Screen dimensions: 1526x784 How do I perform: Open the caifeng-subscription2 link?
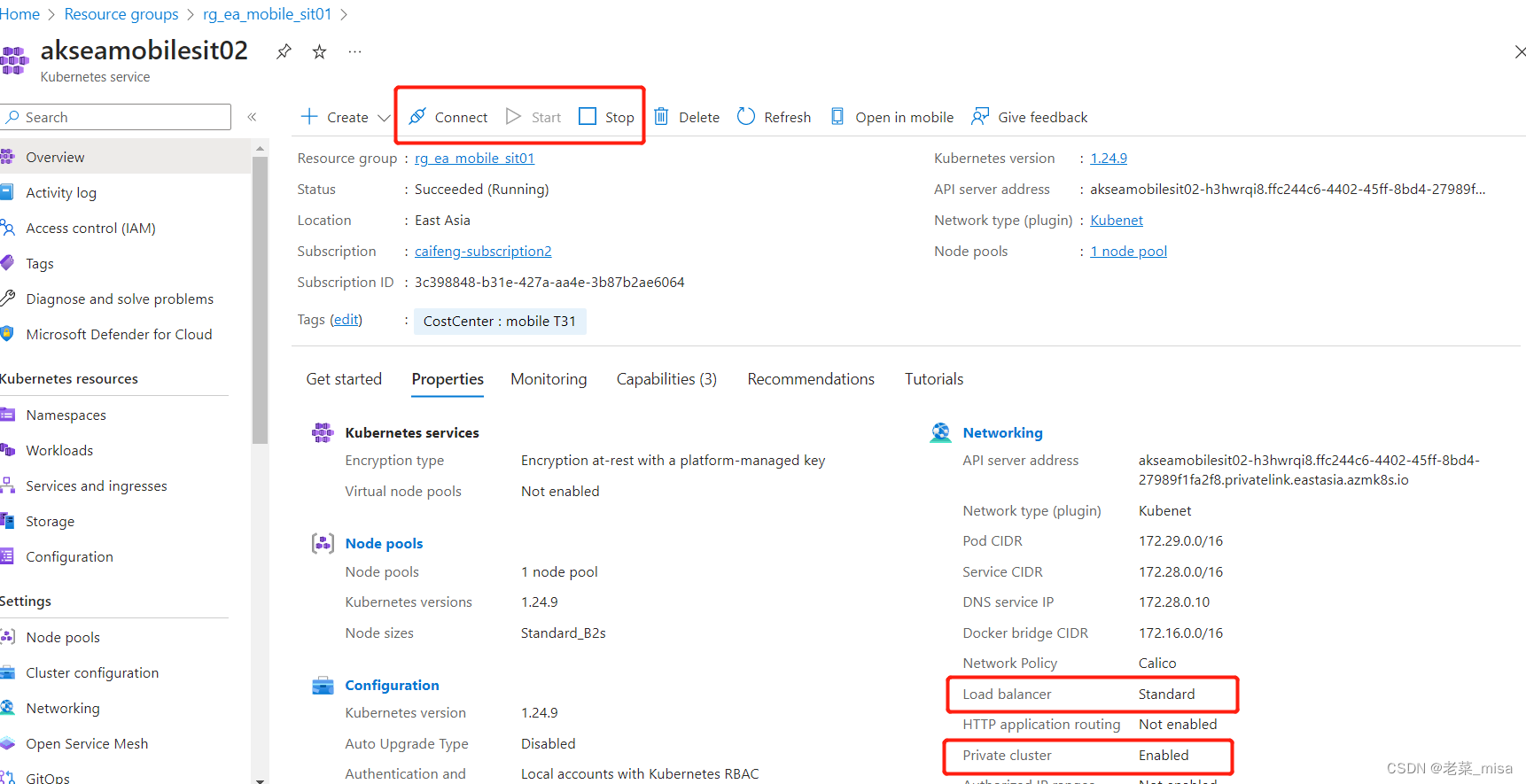click(x=483, y=251)
